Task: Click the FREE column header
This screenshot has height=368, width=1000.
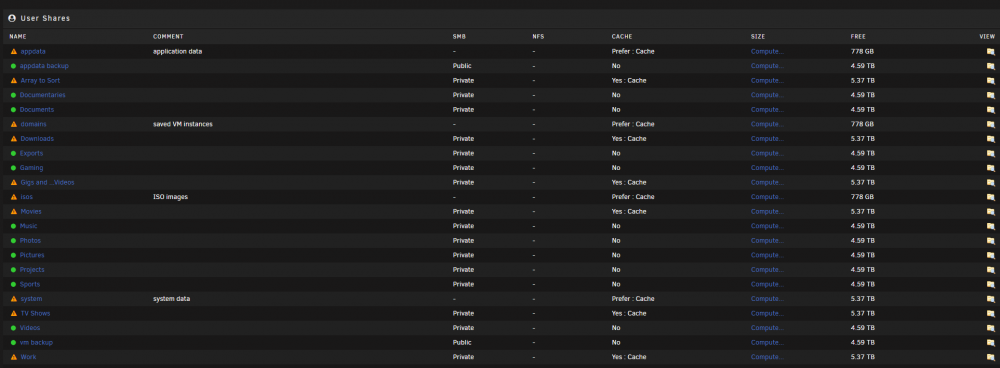Action: (858, 37)
